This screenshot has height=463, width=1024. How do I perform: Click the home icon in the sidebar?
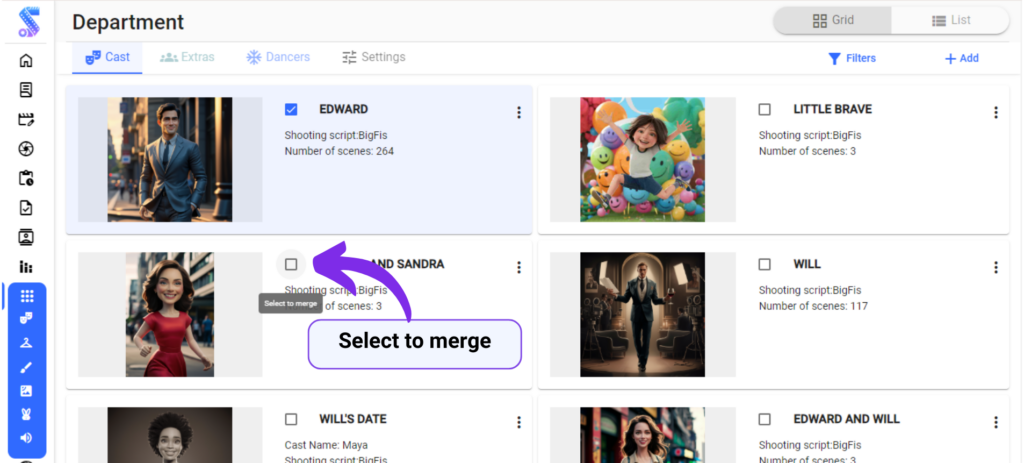[x=26, y=60]
